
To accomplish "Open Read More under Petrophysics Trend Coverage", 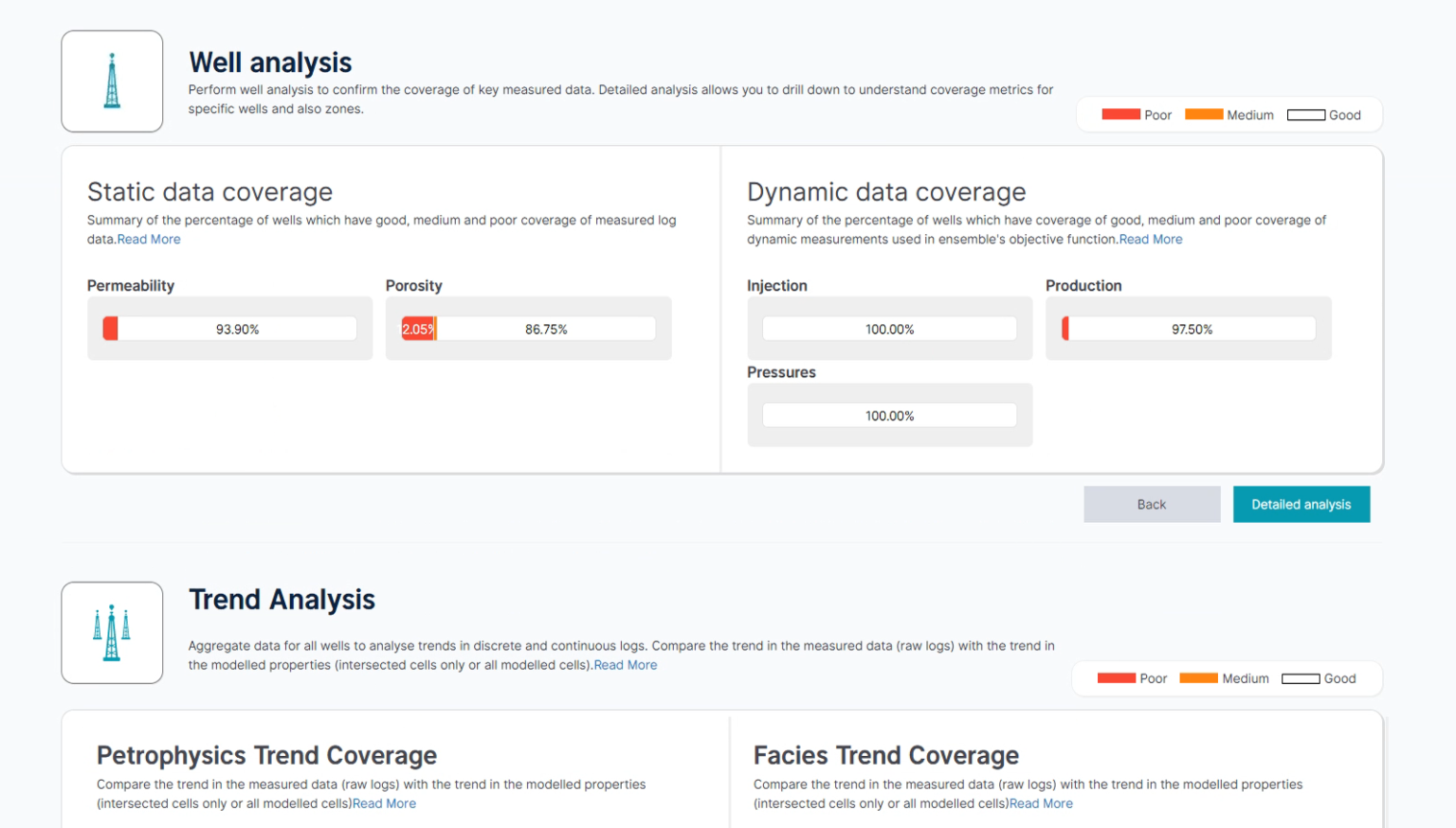I will [x=384, y=803].
